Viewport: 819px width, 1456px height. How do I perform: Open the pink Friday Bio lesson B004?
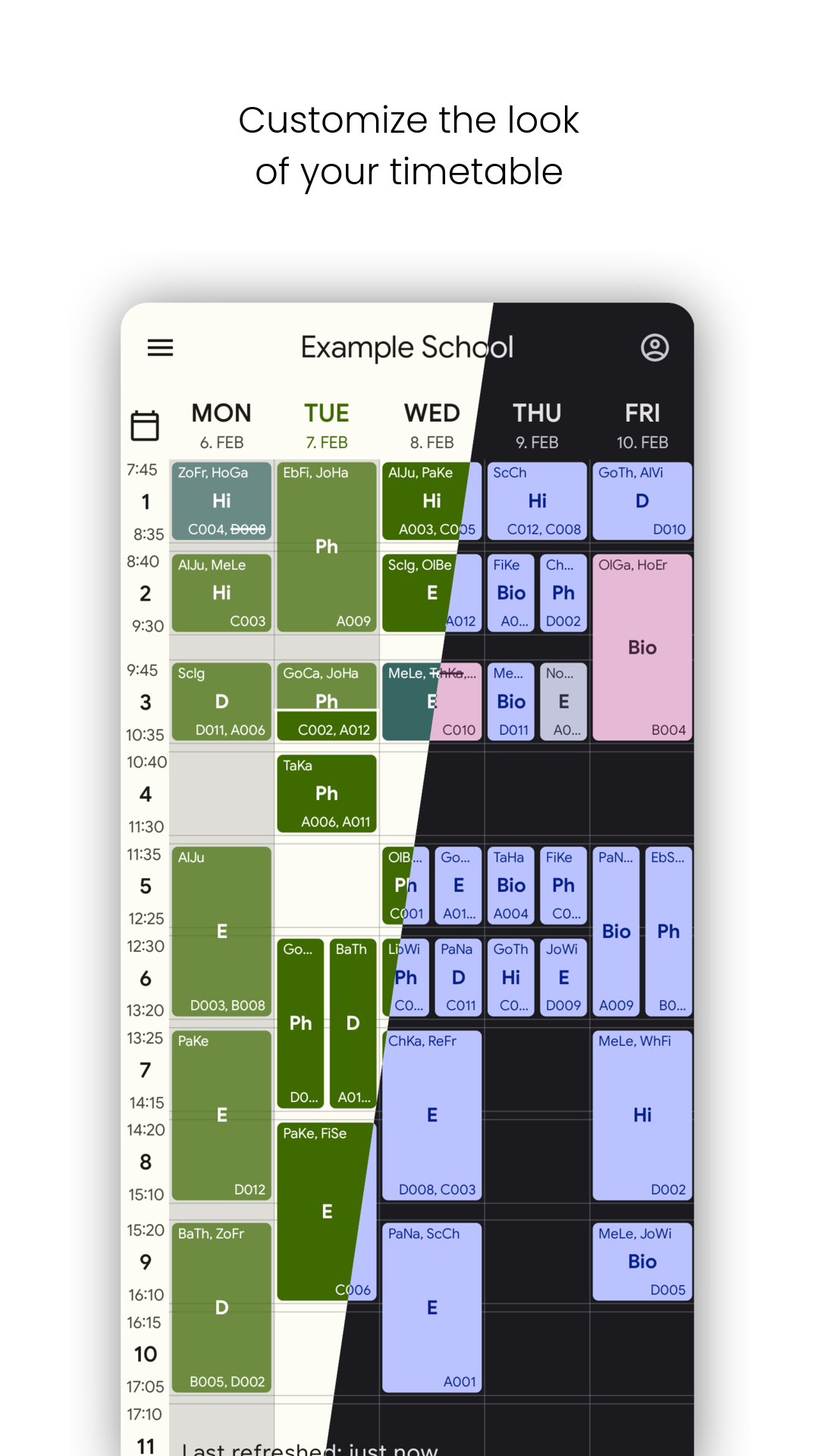pyautogui.click(x=642, y=647)
